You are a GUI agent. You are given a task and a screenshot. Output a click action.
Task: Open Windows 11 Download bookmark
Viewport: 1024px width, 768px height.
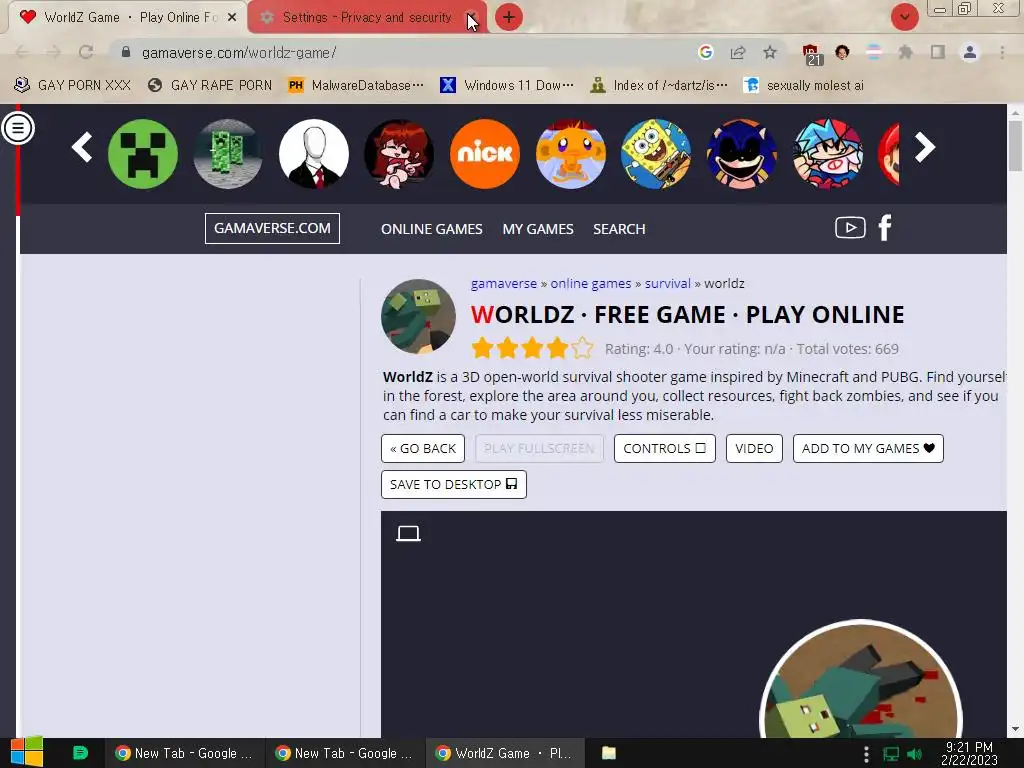507,86
